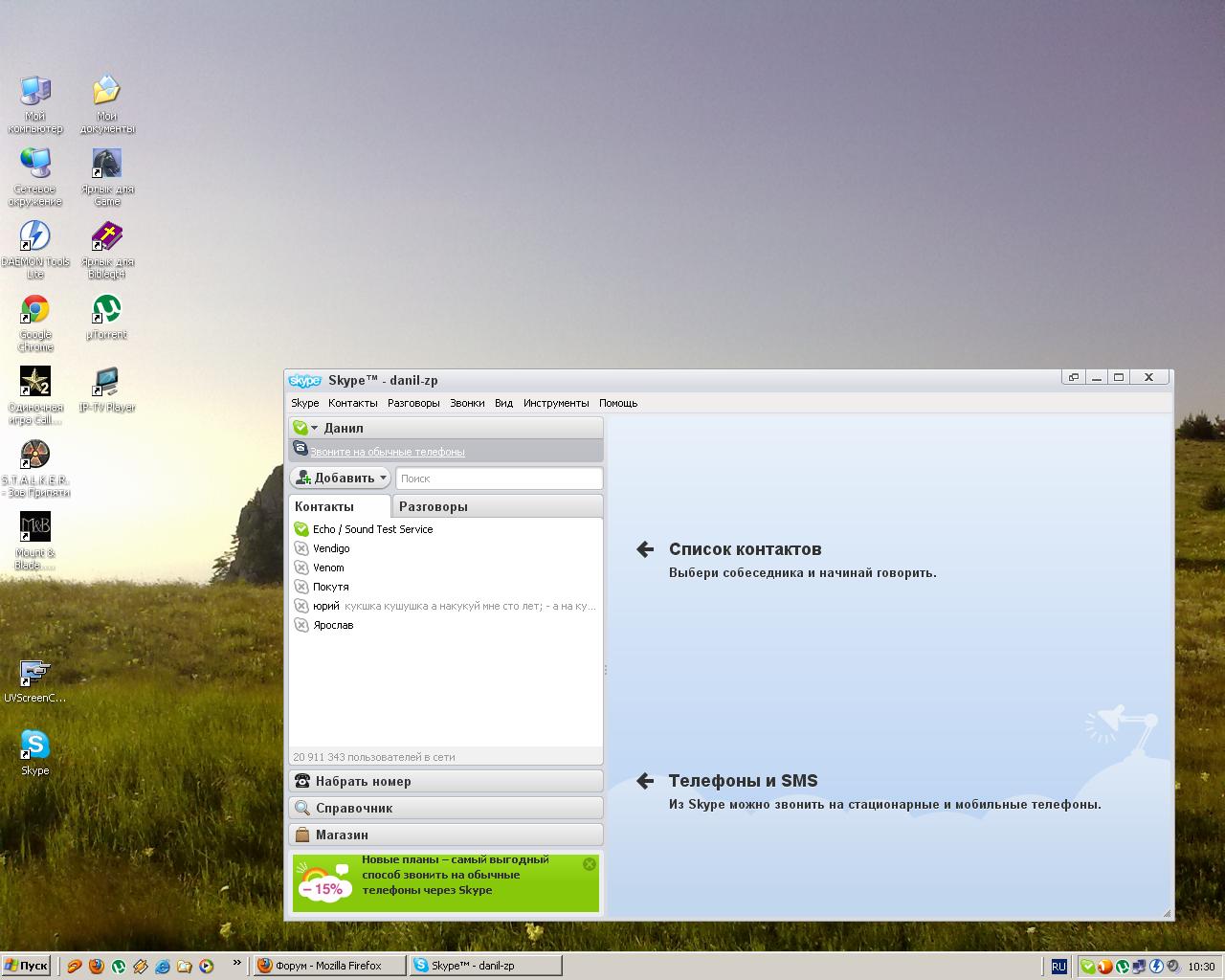Click the offline status icon of юрий
This screenshot has width=1225, height=980.
pyautogui.click(x=301, y=606)
